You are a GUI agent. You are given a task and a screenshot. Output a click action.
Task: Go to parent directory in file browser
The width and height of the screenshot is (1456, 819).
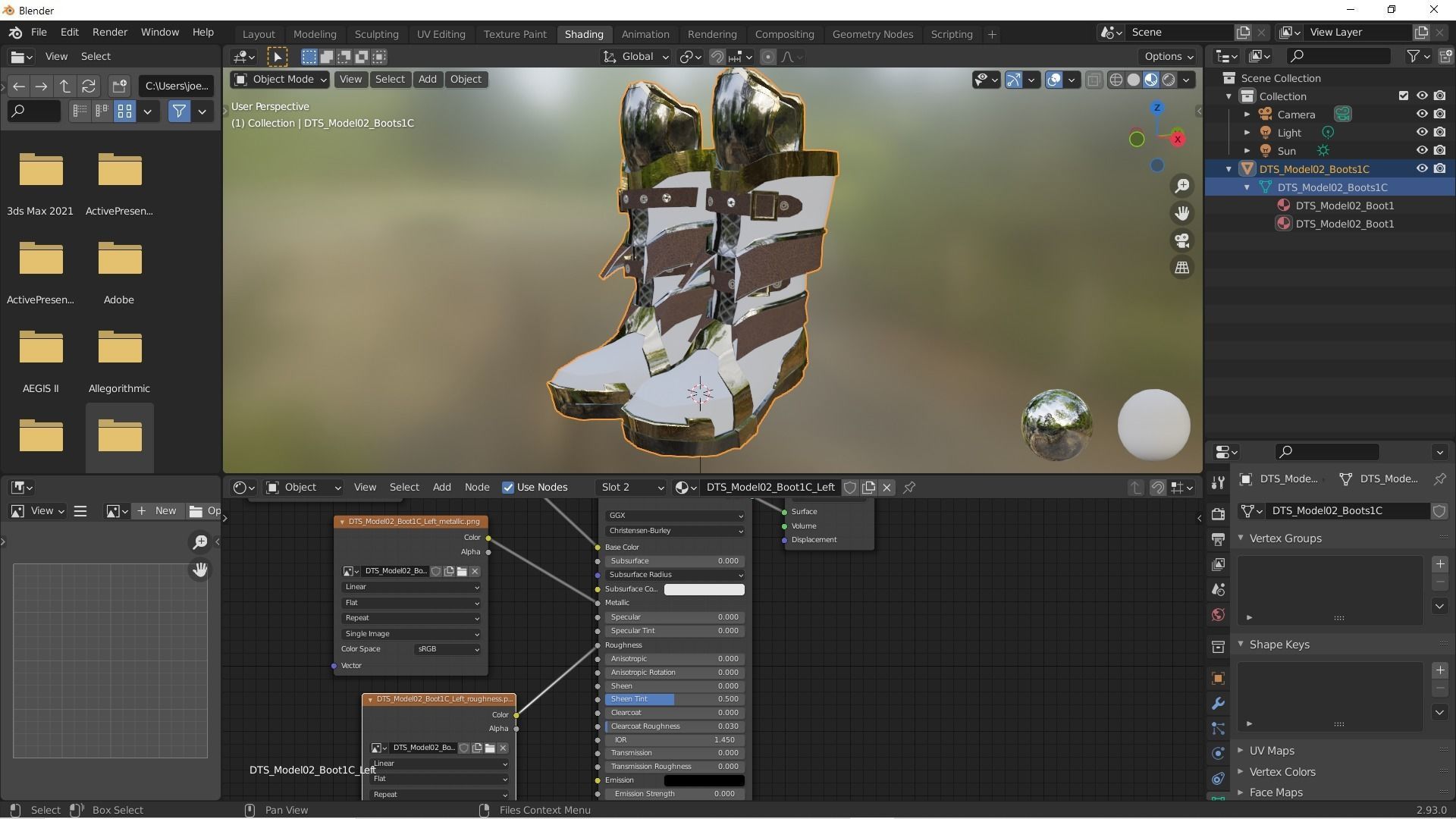point(65,86)
